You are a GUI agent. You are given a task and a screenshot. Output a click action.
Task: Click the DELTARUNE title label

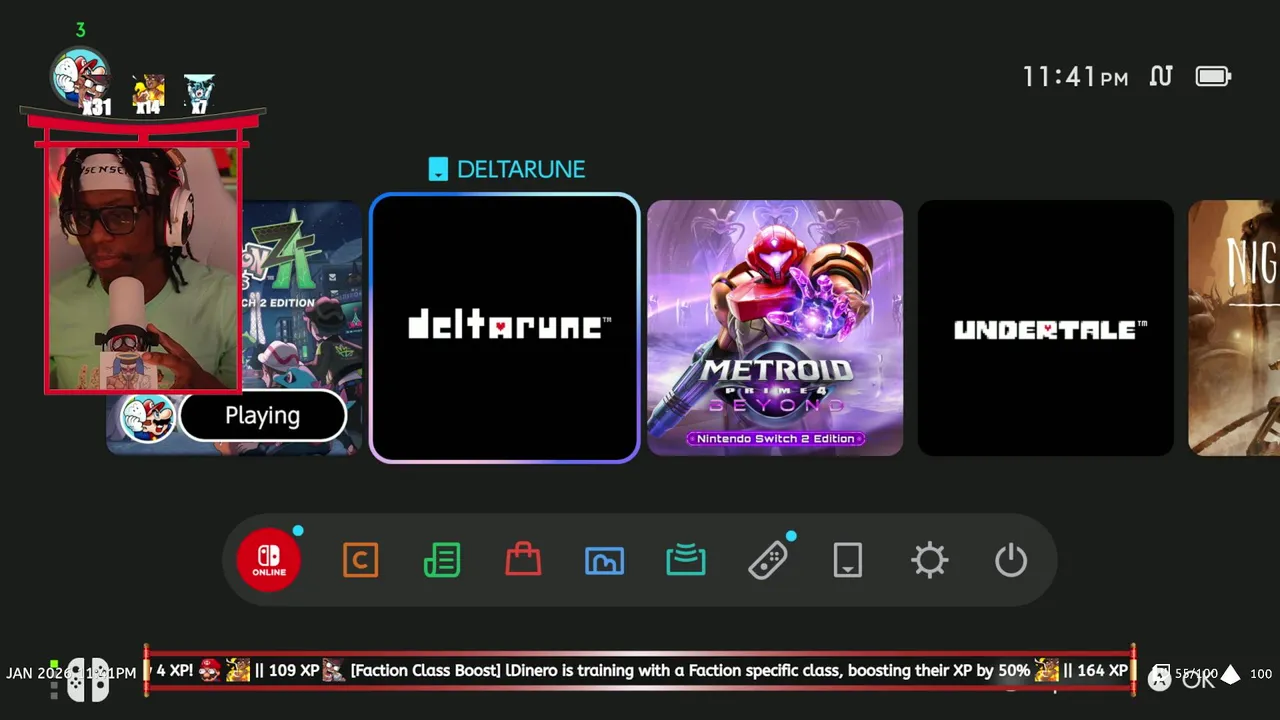521,169
